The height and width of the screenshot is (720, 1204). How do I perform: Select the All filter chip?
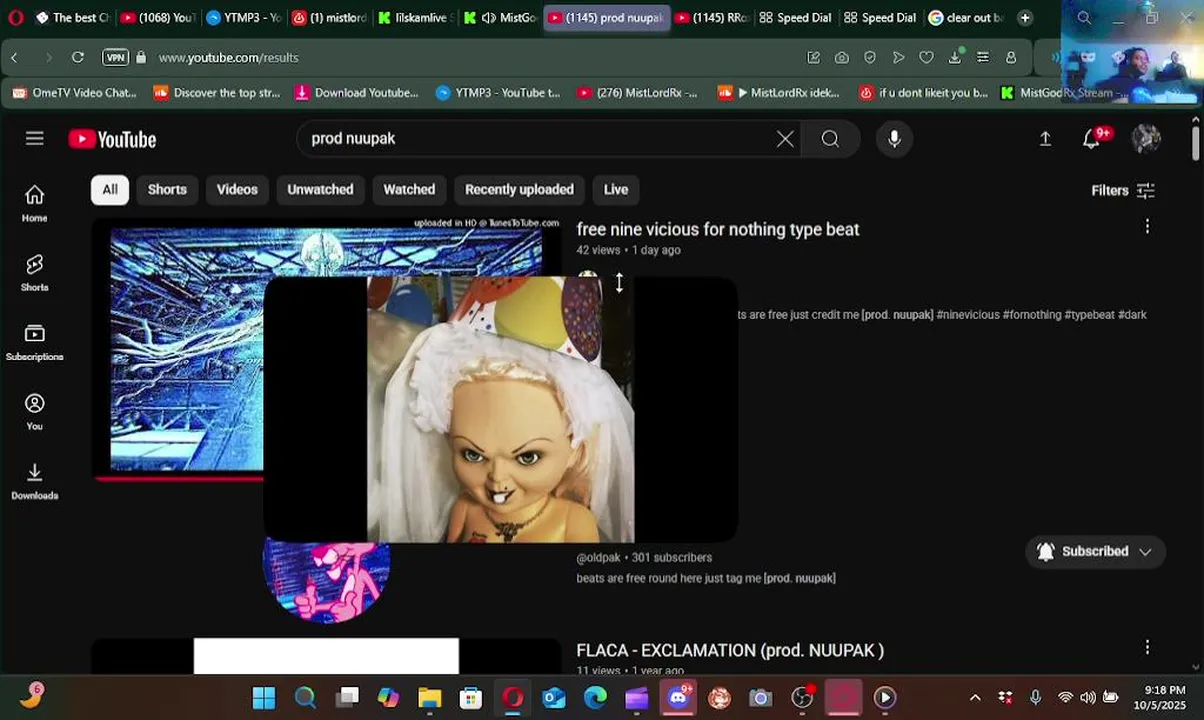[x=110, y=190]
